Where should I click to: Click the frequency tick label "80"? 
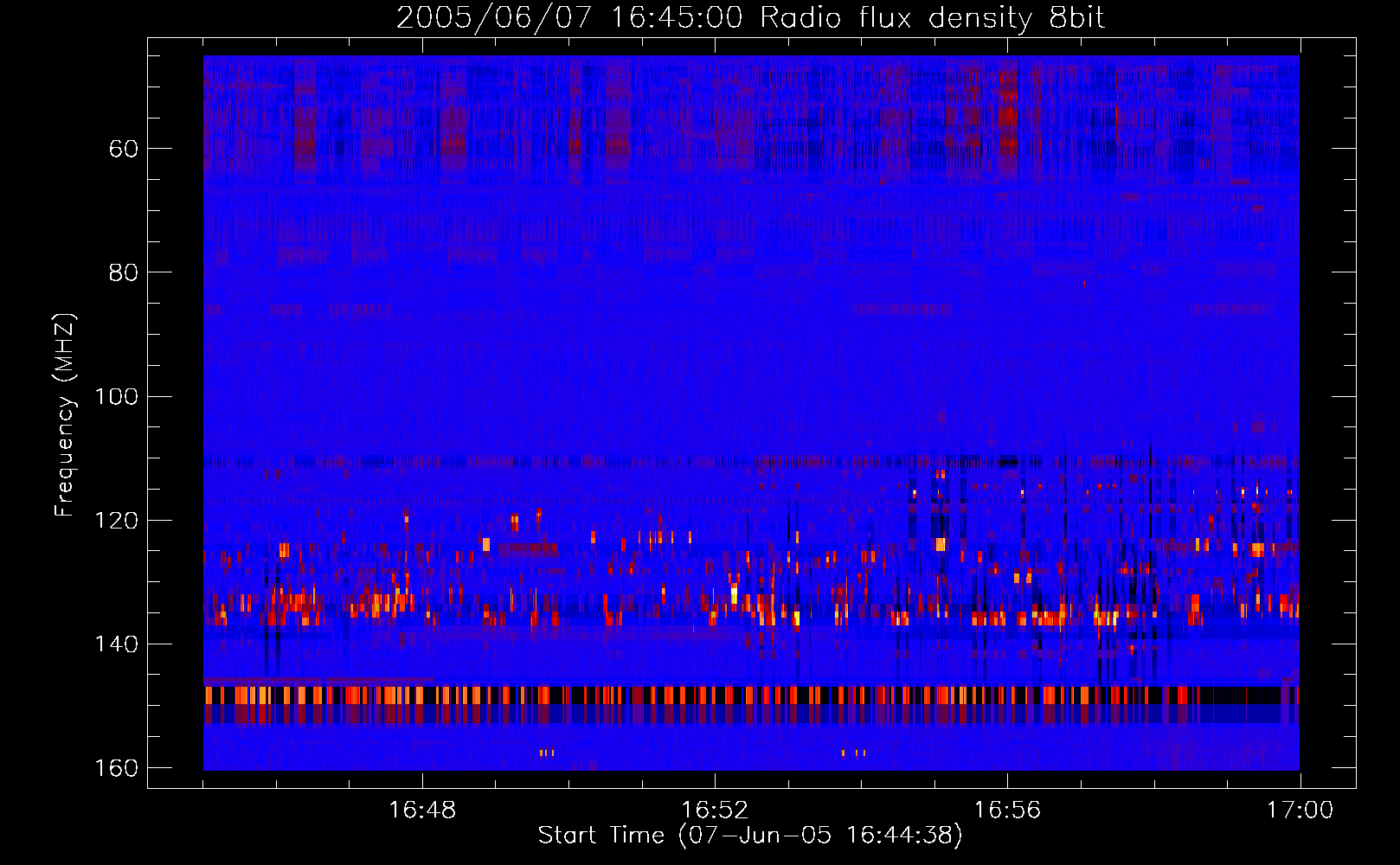124,272
